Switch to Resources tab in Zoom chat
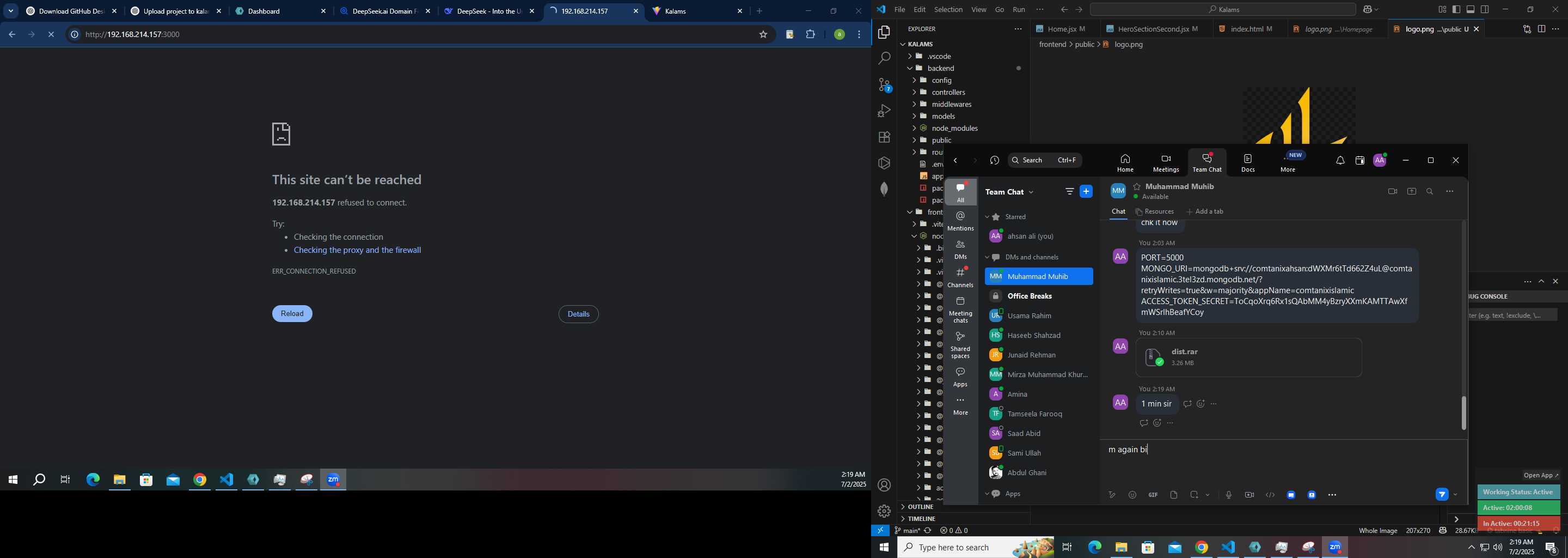The height and width of the screenshot is (558, 1568). coord(1154,212)
